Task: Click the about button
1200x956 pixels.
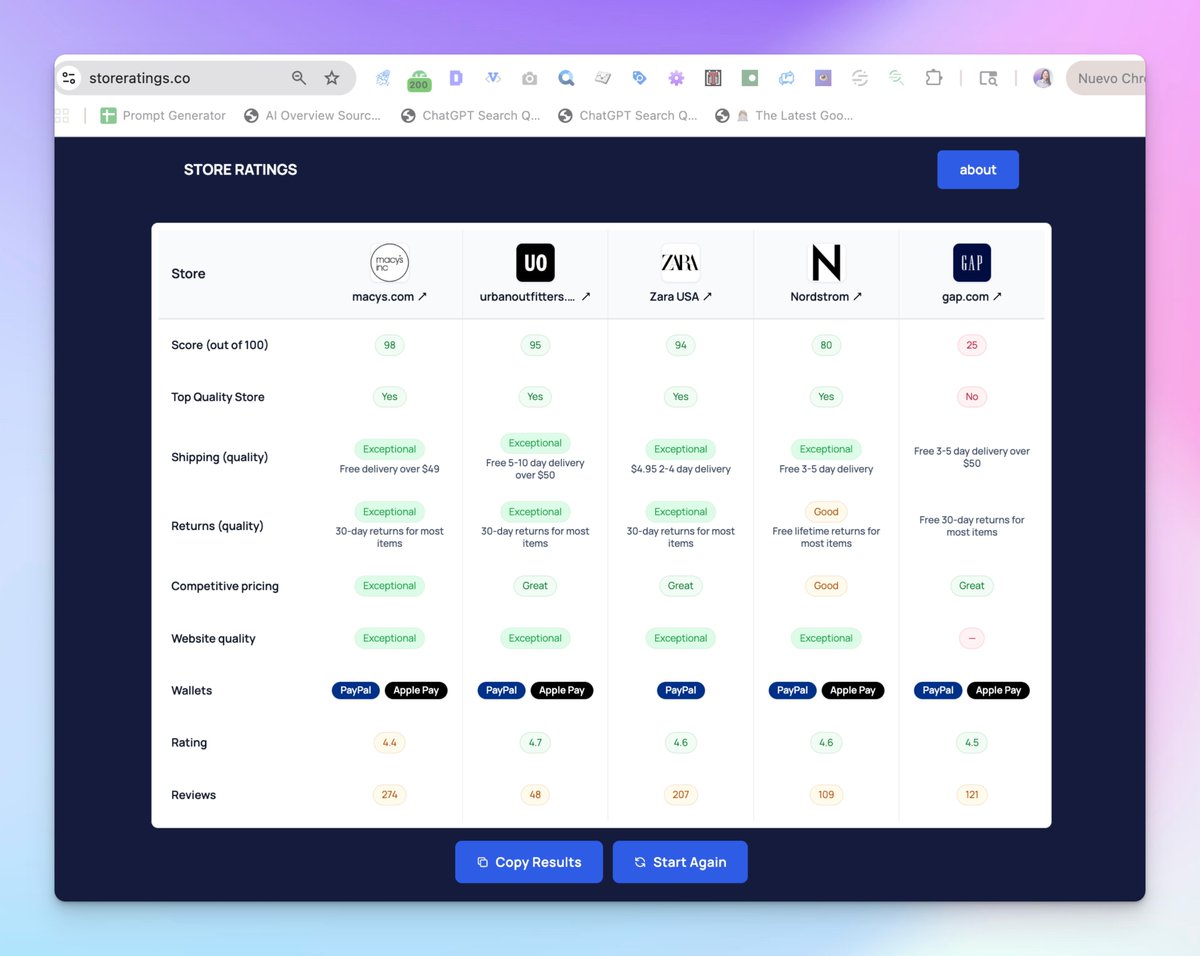Action: [978, 169]
